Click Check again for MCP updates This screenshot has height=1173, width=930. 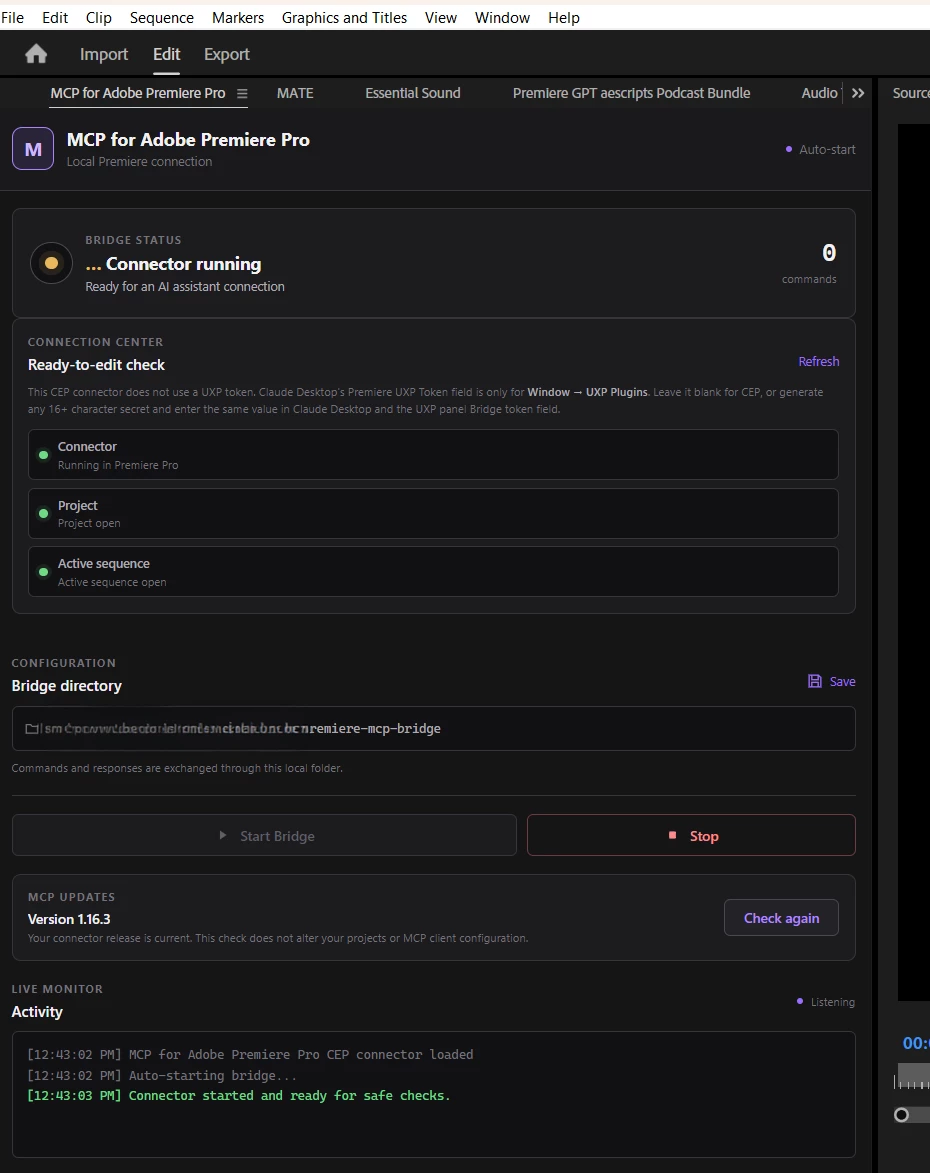(781, 918)
